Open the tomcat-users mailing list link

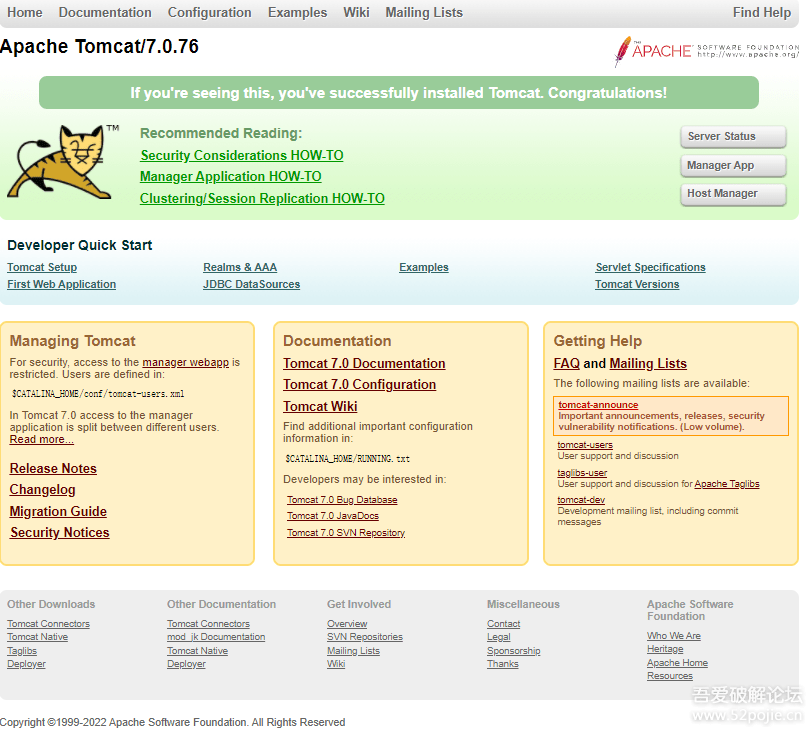click(x=585, y=445)
